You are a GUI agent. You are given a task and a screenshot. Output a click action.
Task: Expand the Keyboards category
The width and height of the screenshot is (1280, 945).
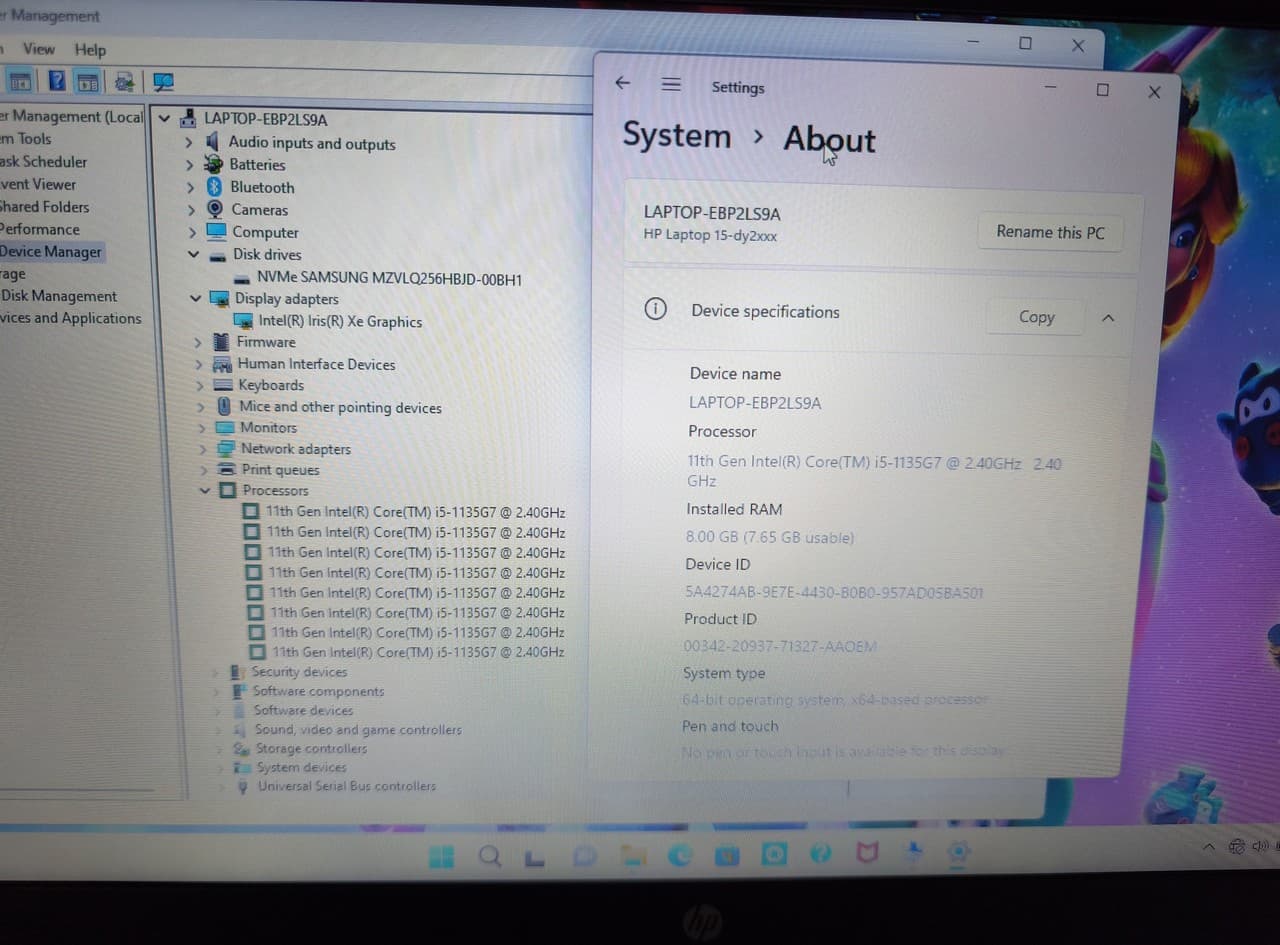click(x=200, y=385)
